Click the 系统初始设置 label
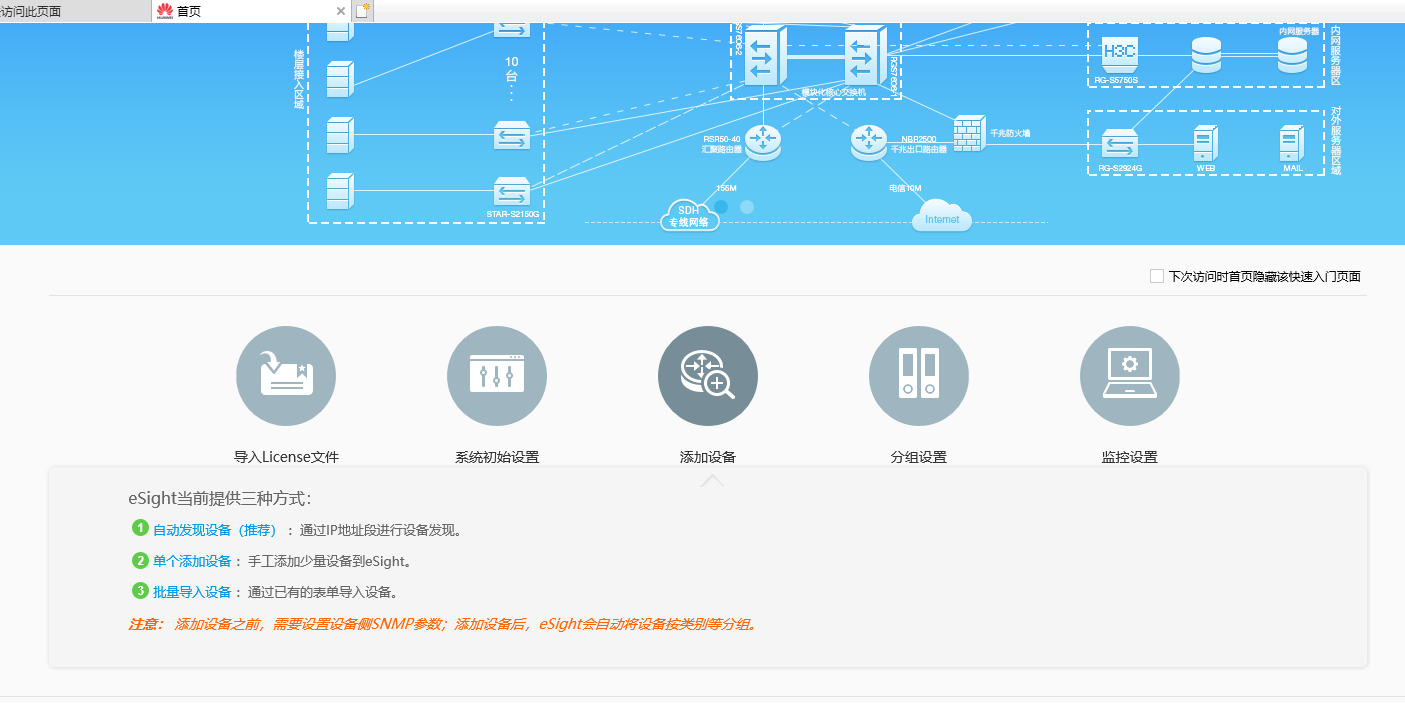This screenshot has width=1405, height=703. 497,457
